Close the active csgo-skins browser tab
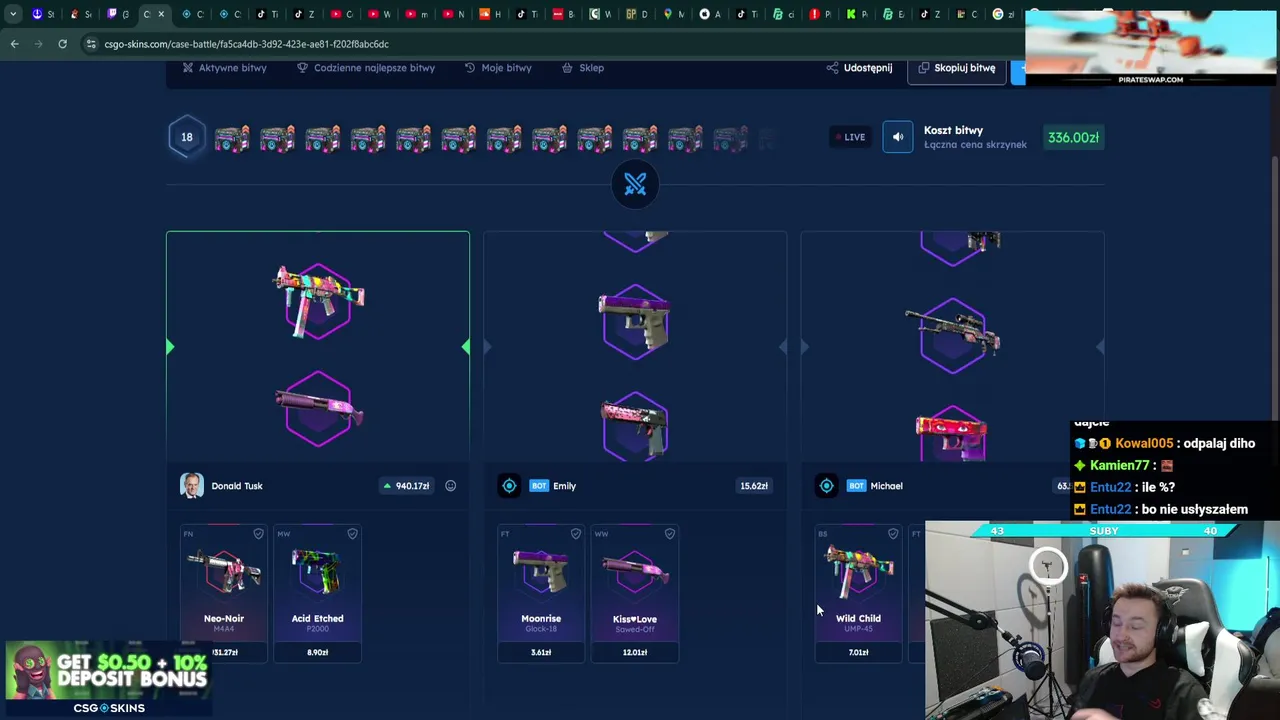The width and height of the screenshot is (1280, 720). click(x=161, y=14)
